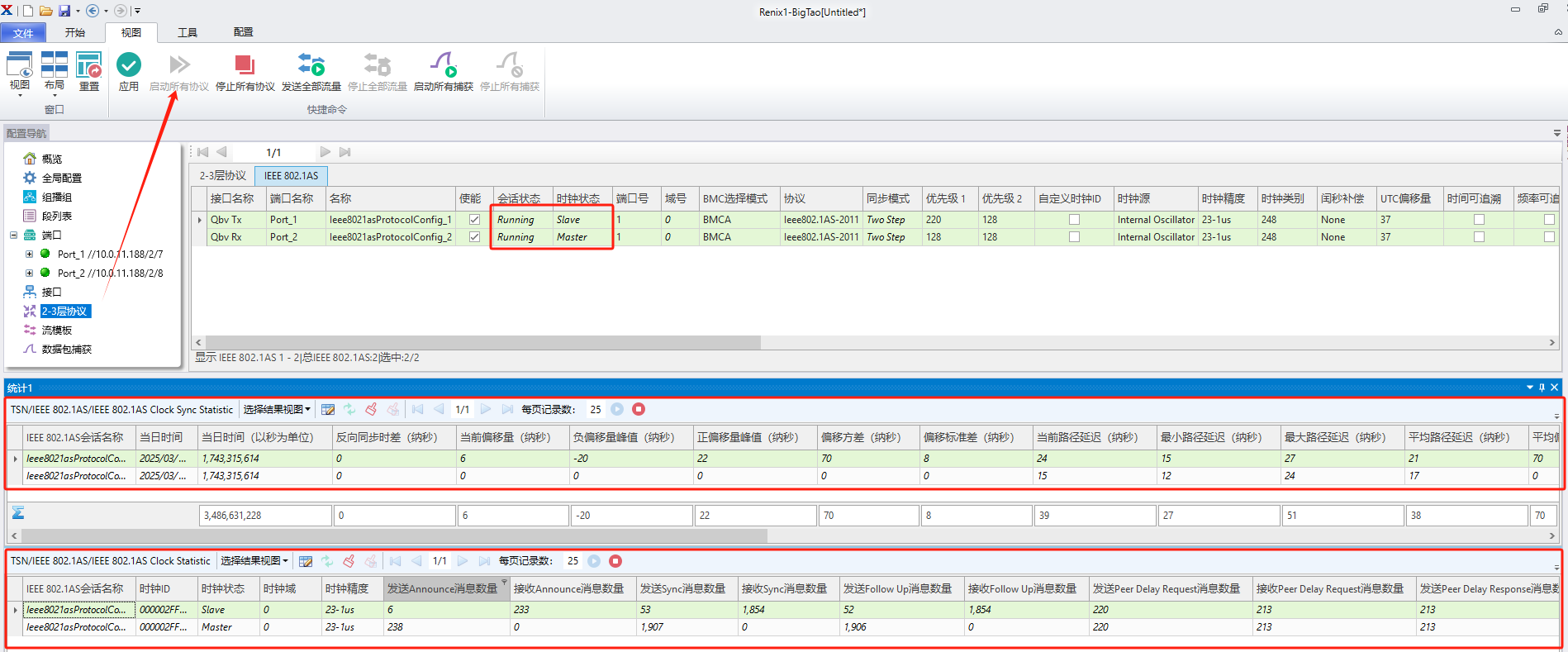The image size is (1568, 652).
Task: Open 选择结果视图 dropdown in Clock Statistic panel
Action: tap(254, 560)
